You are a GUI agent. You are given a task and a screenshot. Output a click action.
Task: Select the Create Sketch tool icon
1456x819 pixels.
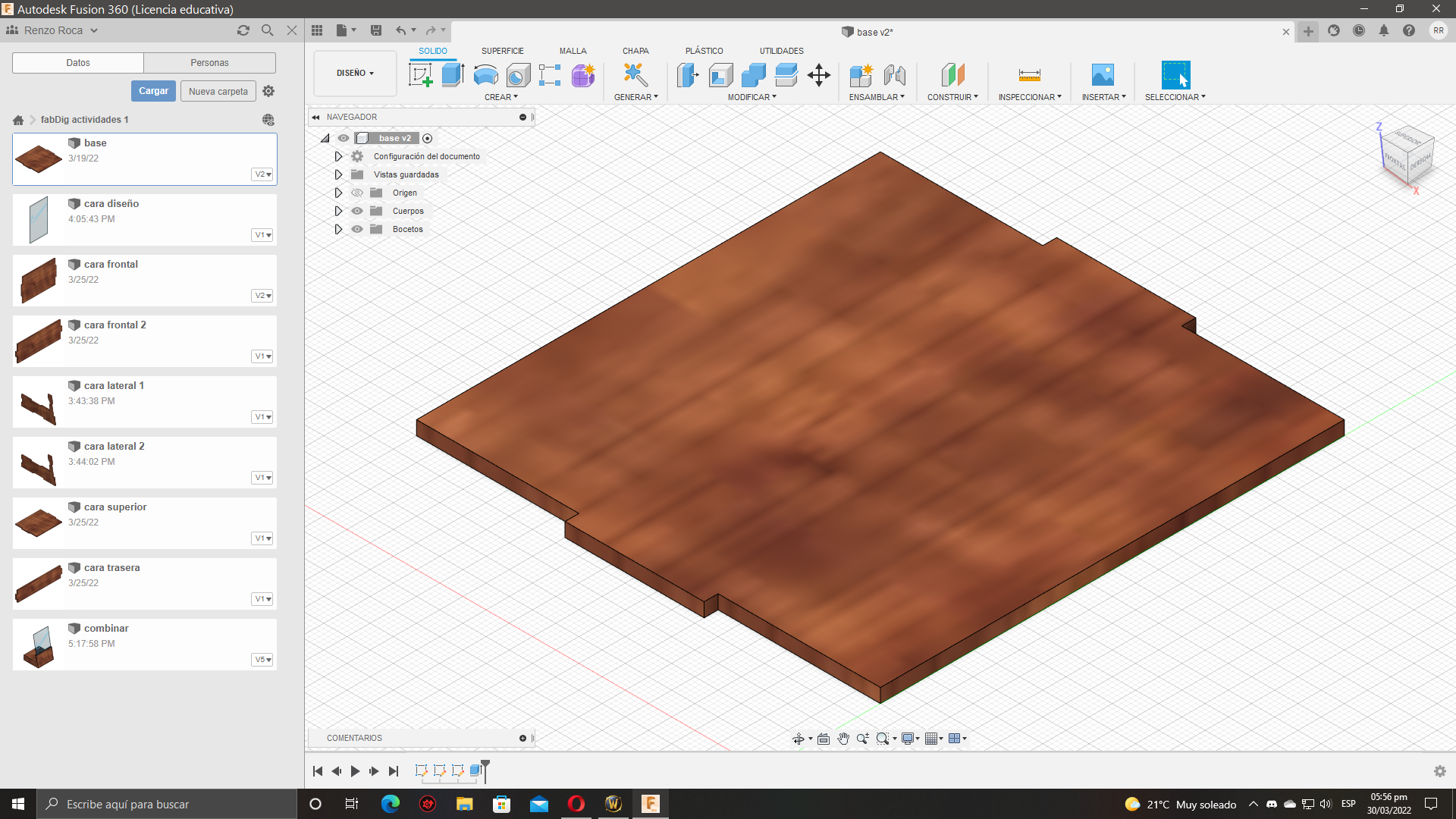tap(420, 75)
